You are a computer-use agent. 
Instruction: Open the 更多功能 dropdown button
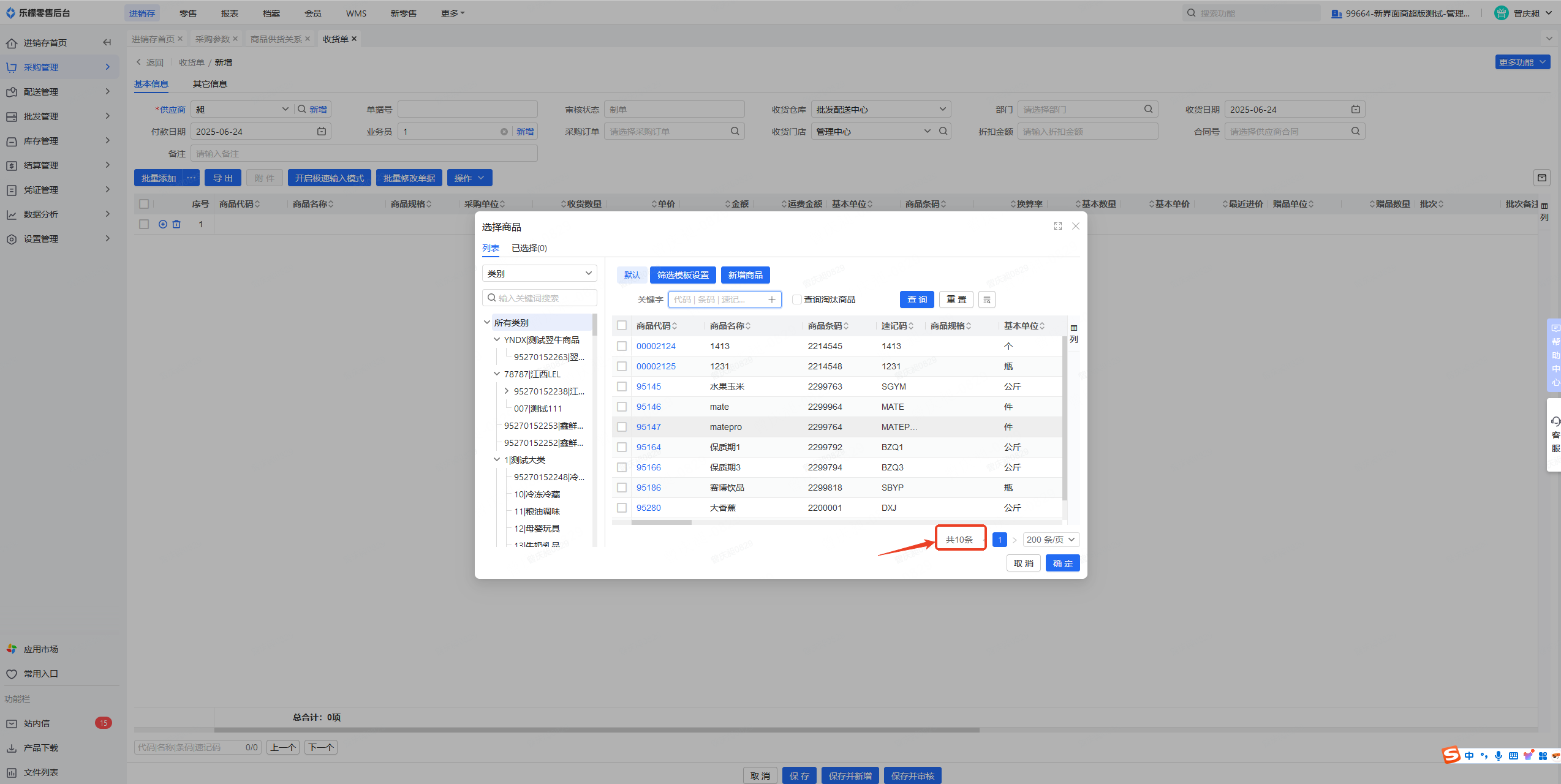pyautogui.click(x=1522, y=62)
